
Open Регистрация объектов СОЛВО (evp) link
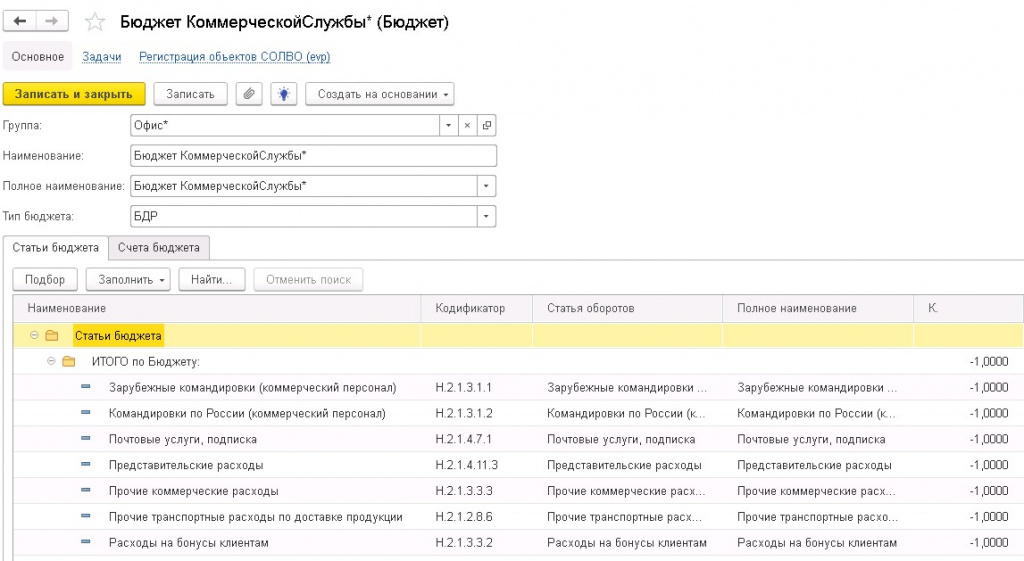pyautogui.click(x=234, y=58)
